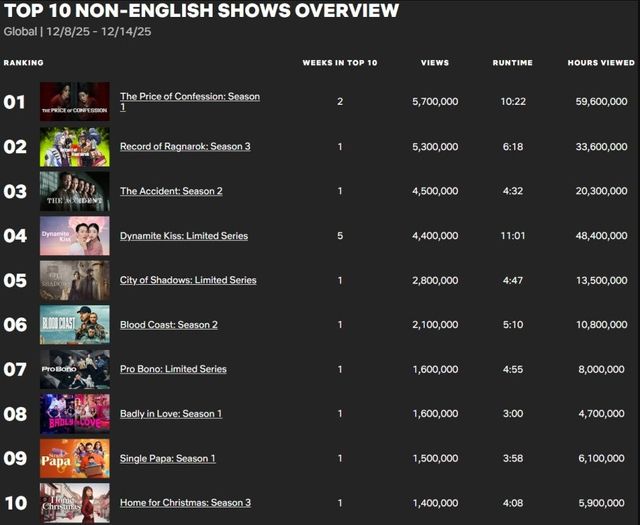
Task: Open Single Papa: Season 1 link
Action: pyautogui.click(x=167, y=458)
